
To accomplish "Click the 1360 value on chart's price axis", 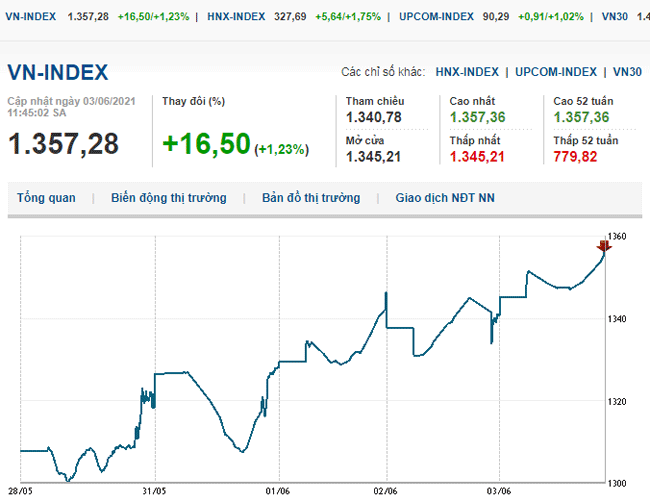I will [x=617, y=236].
